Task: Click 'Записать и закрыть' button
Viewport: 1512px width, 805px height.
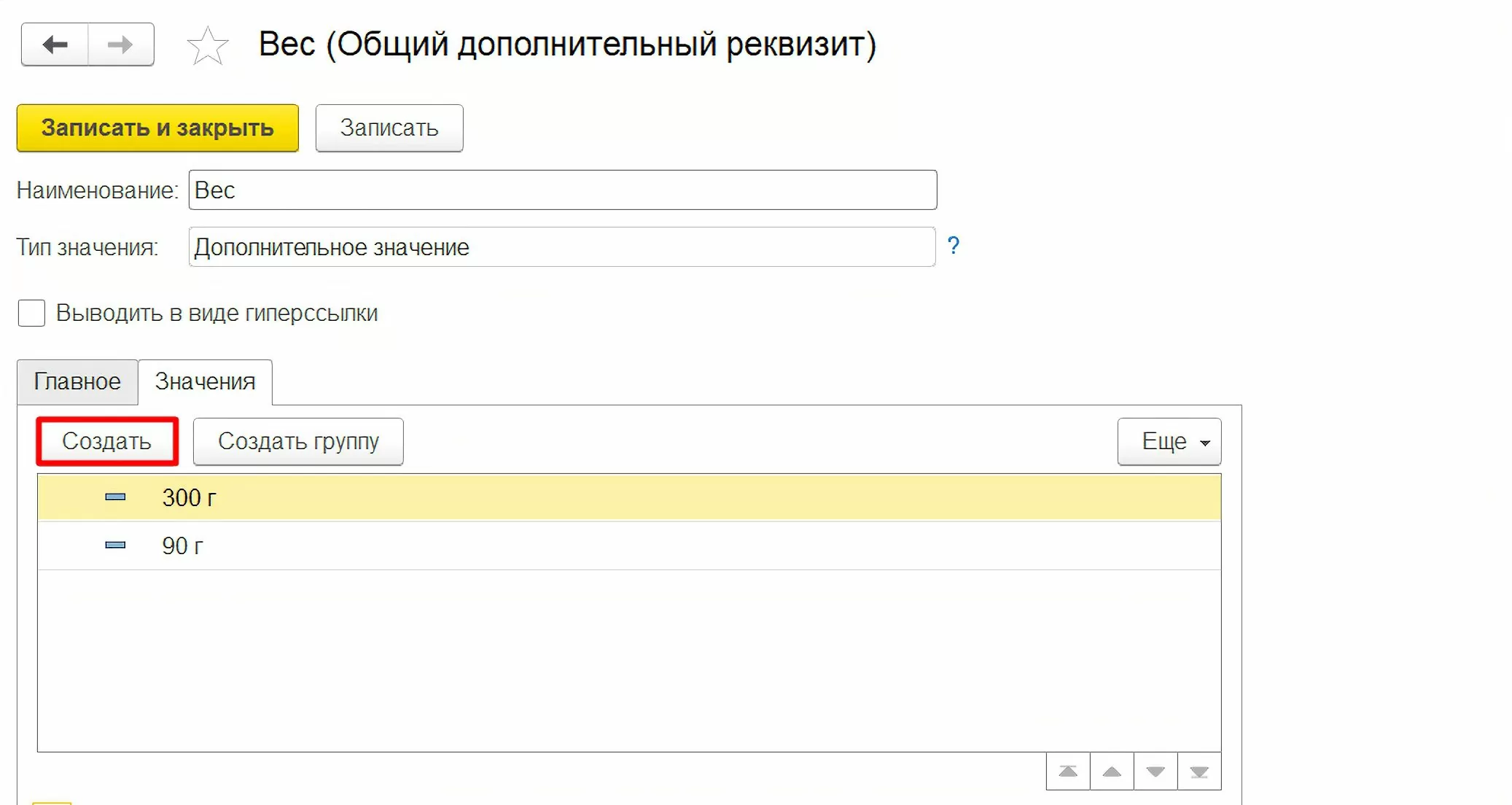Action: pyautogui.click(x=157, y=128)
